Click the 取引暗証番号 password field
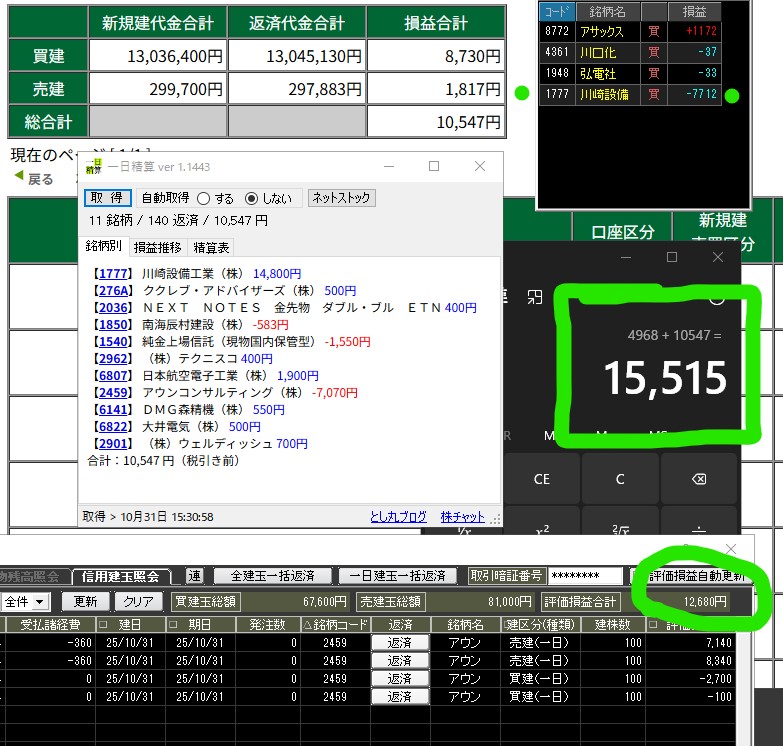 click(x=586, y=576)
